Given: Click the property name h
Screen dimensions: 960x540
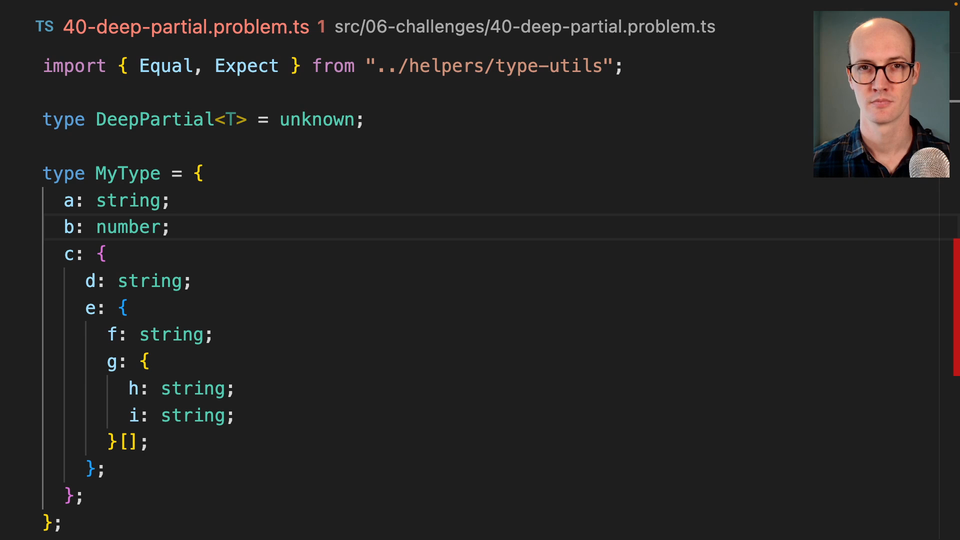Looking at the screenshot, I should click(x=134, y=389).
